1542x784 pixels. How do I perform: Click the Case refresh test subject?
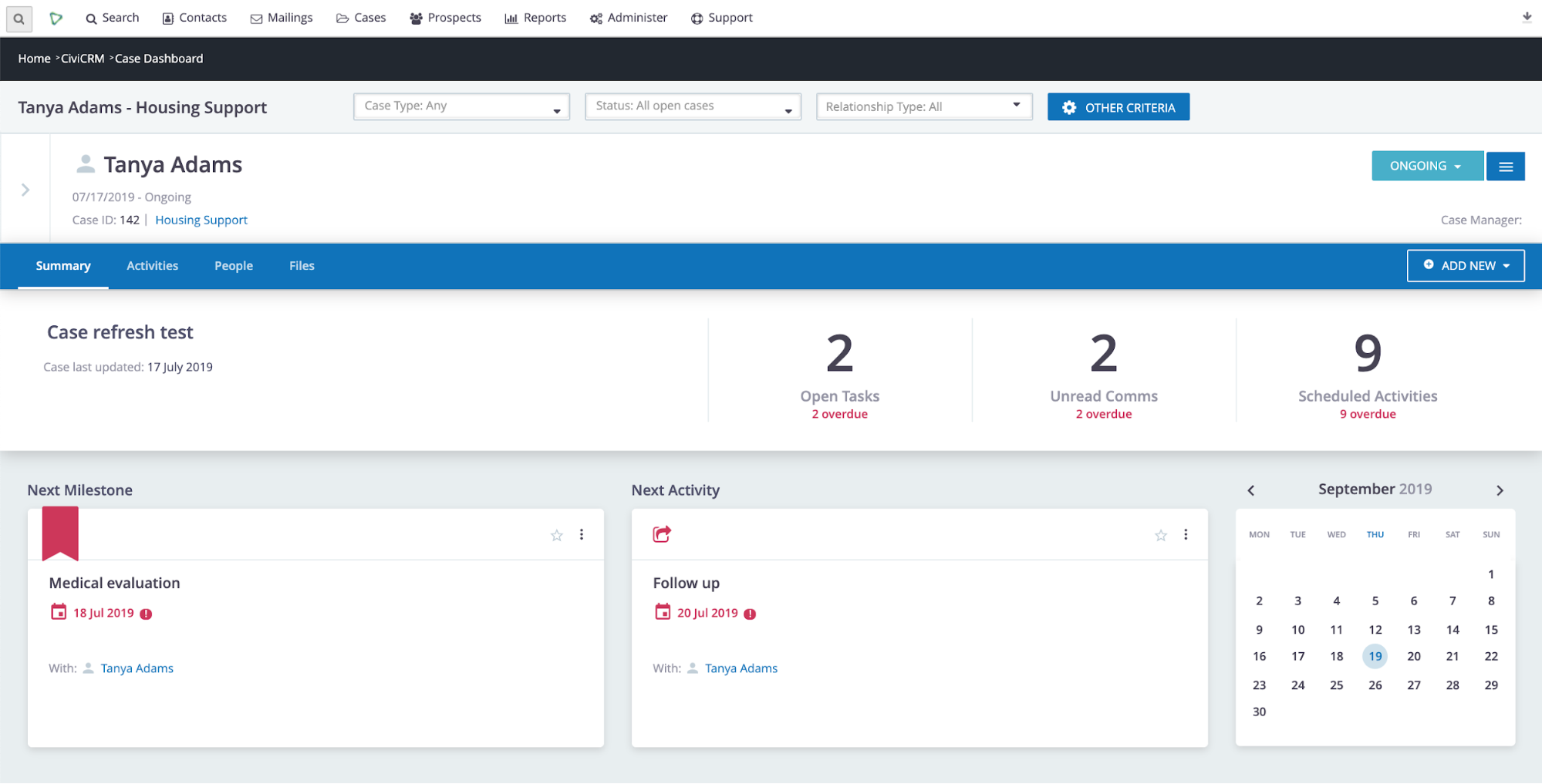click(120, 332)
